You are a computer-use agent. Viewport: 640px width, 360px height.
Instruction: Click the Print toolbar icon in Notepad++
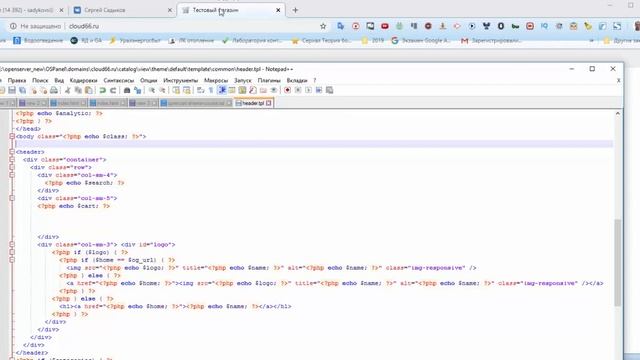click(53, 90)
